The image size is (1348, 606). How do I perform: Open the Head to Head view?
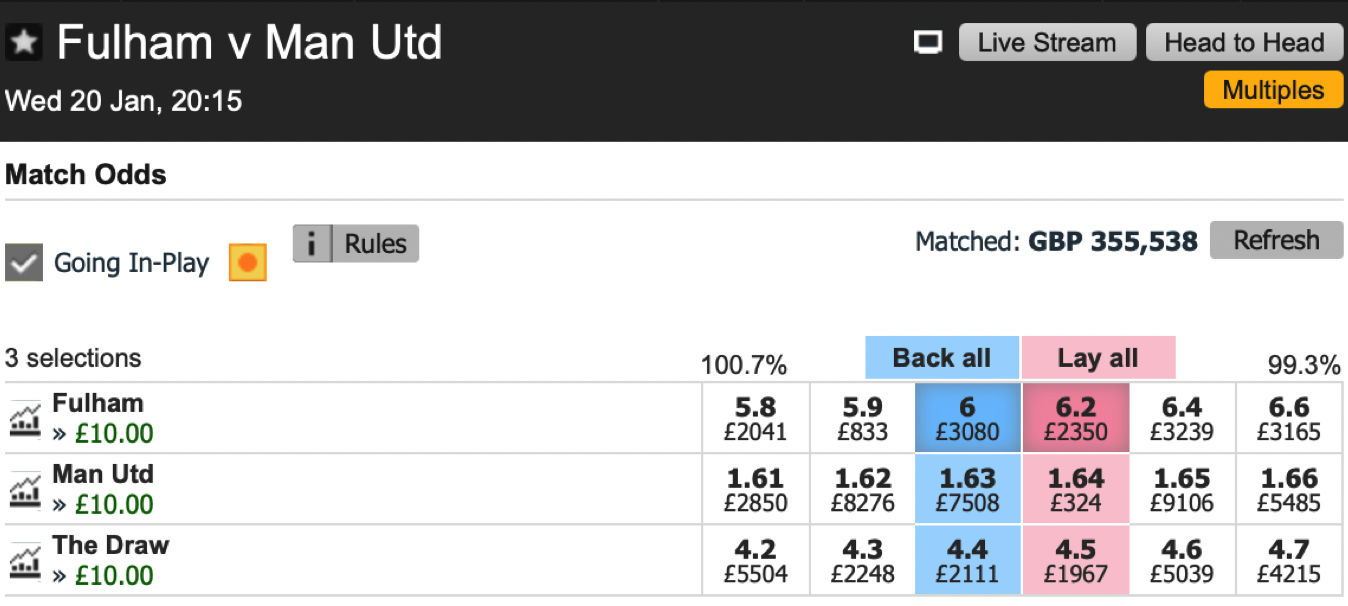(x=1244, y=43)
